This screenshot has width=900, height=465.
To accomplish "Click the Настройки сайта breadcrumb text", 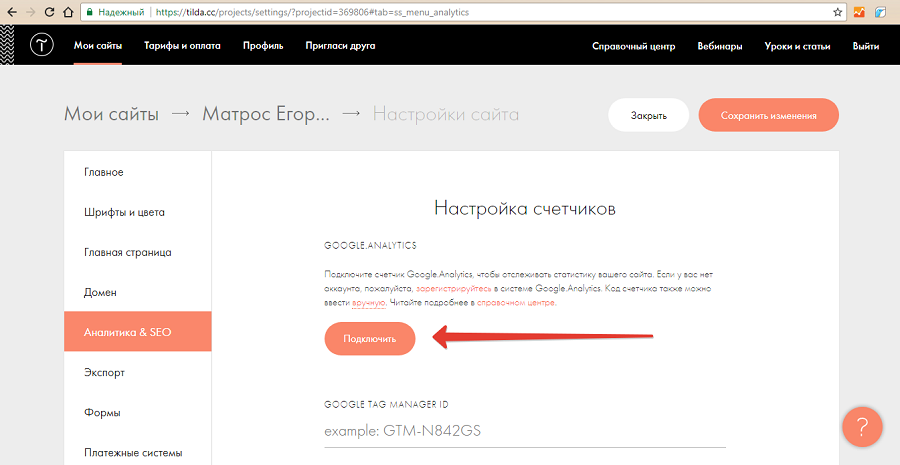I will (x=445, y=114).
